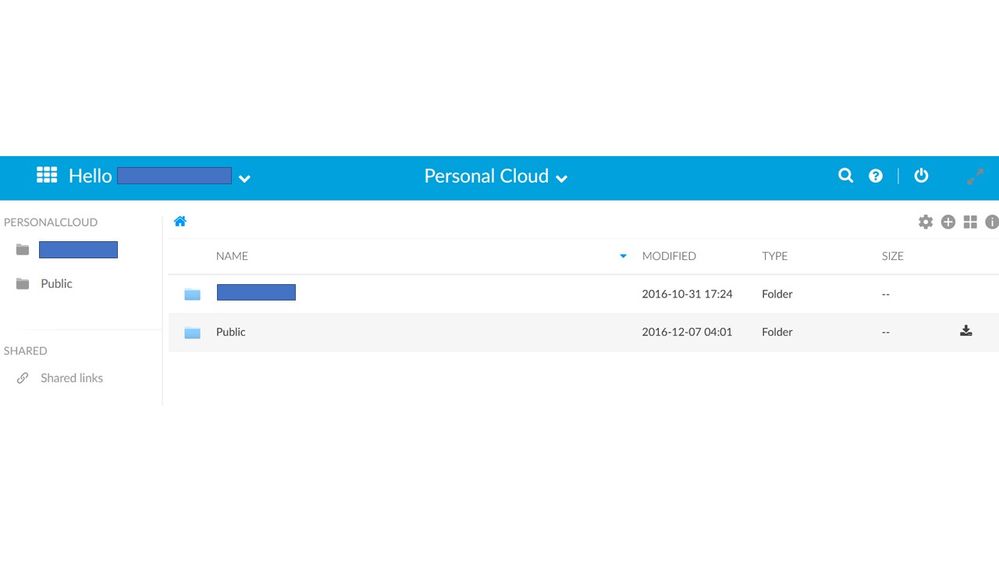The image size is (999, 562).
Task: Open the apps grid menu
Action: click(47, 175)
